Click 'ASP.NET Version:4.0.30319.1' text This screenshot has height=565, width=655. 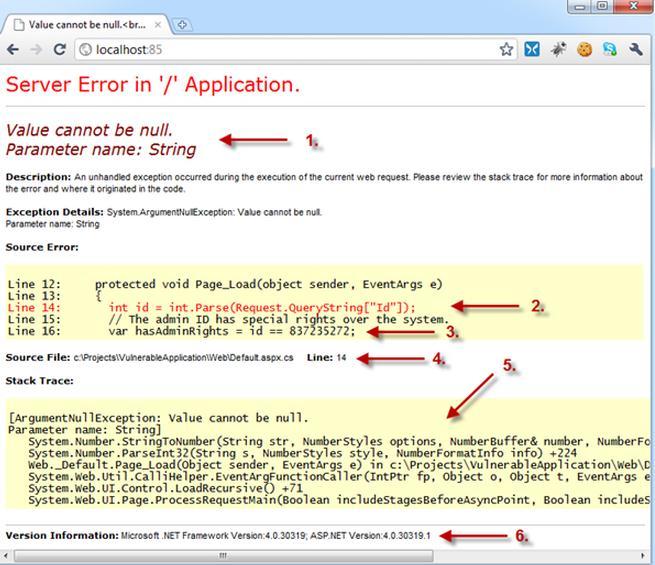370,535
